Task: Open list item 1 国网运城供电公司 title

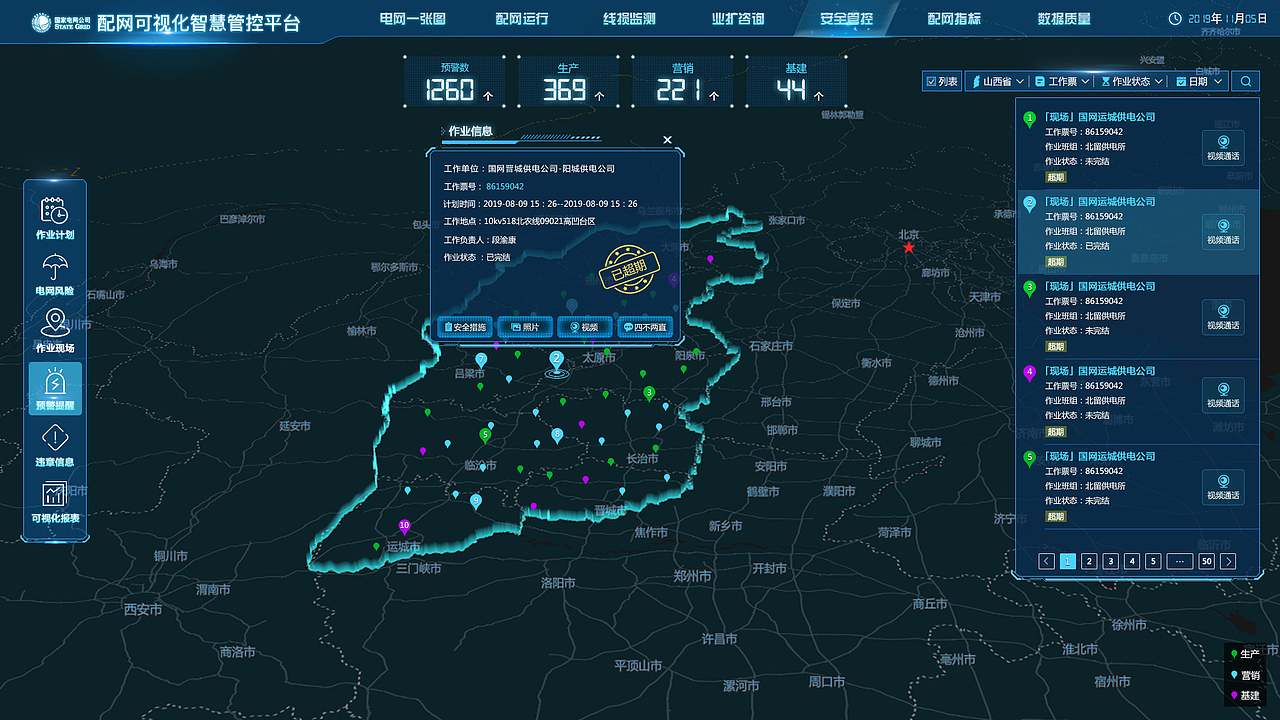Action: [1099, 117]
